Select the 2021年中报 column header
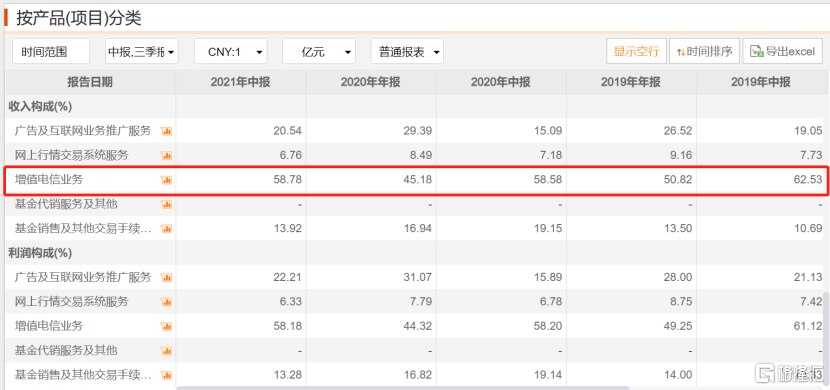The height and width of the screenshot is (390, 830). pyautogui.click(x=240, y=82)
